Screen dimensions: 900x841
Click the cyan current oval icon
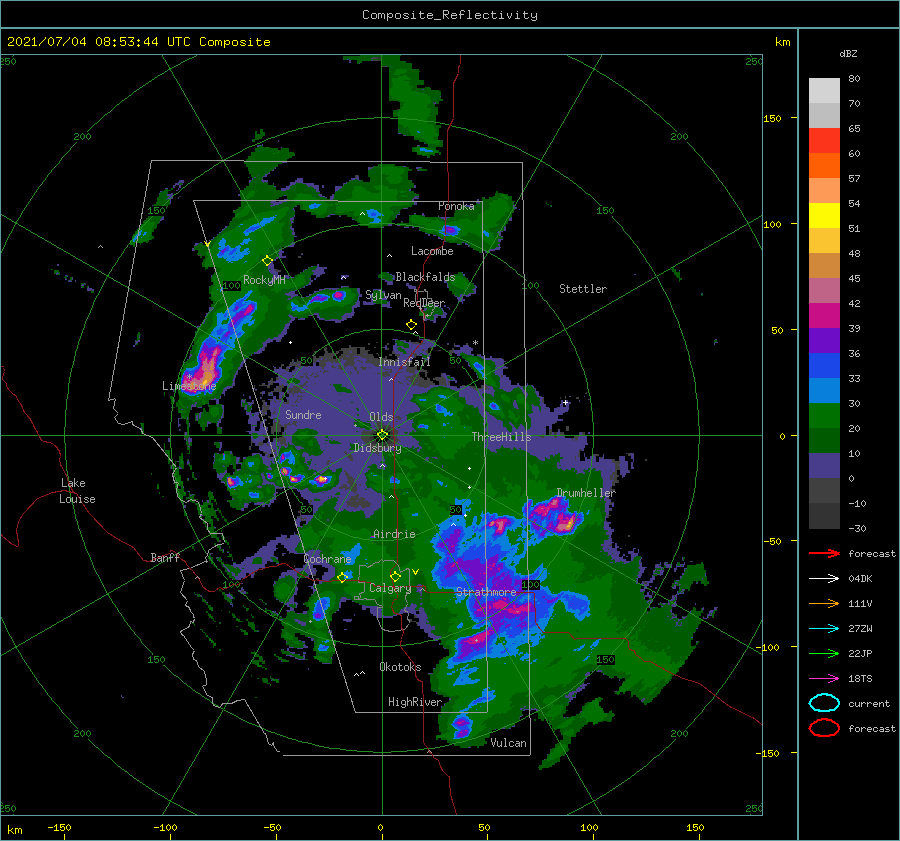pos(824,703)
